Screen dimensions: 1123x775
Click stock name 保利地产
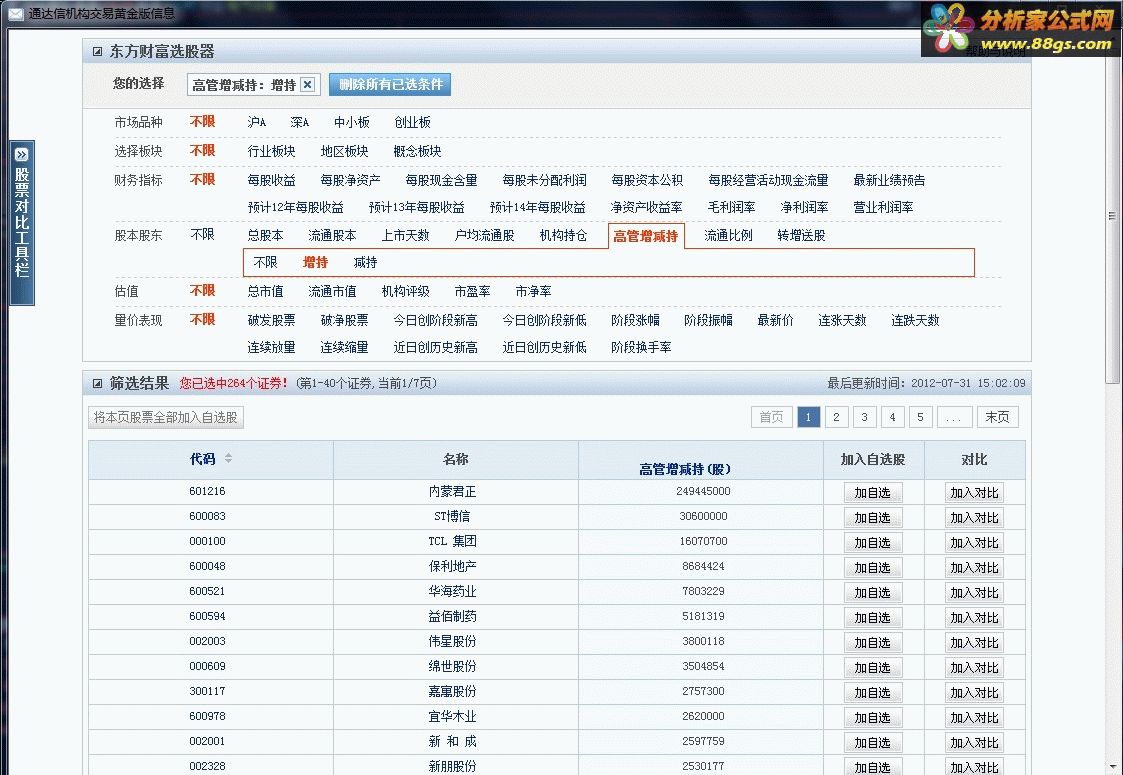(x=453, y=567)
